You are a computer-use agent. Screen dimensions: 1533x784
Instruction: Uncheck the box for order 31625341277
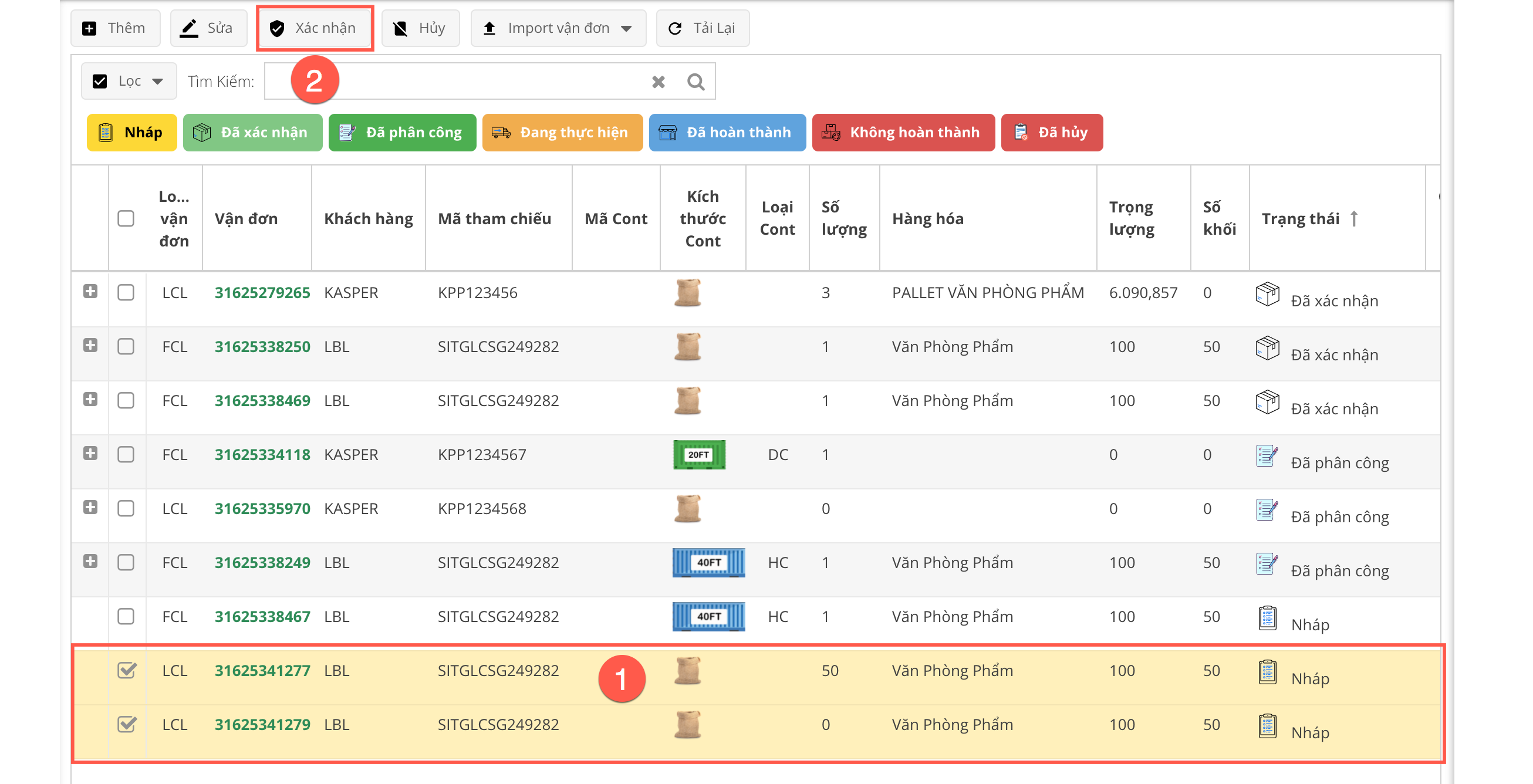coord(127,670)
